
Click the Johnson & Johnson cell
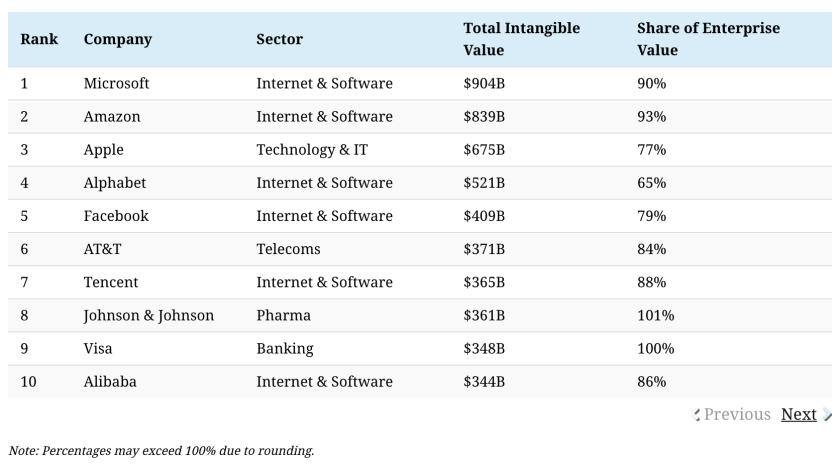149,315
